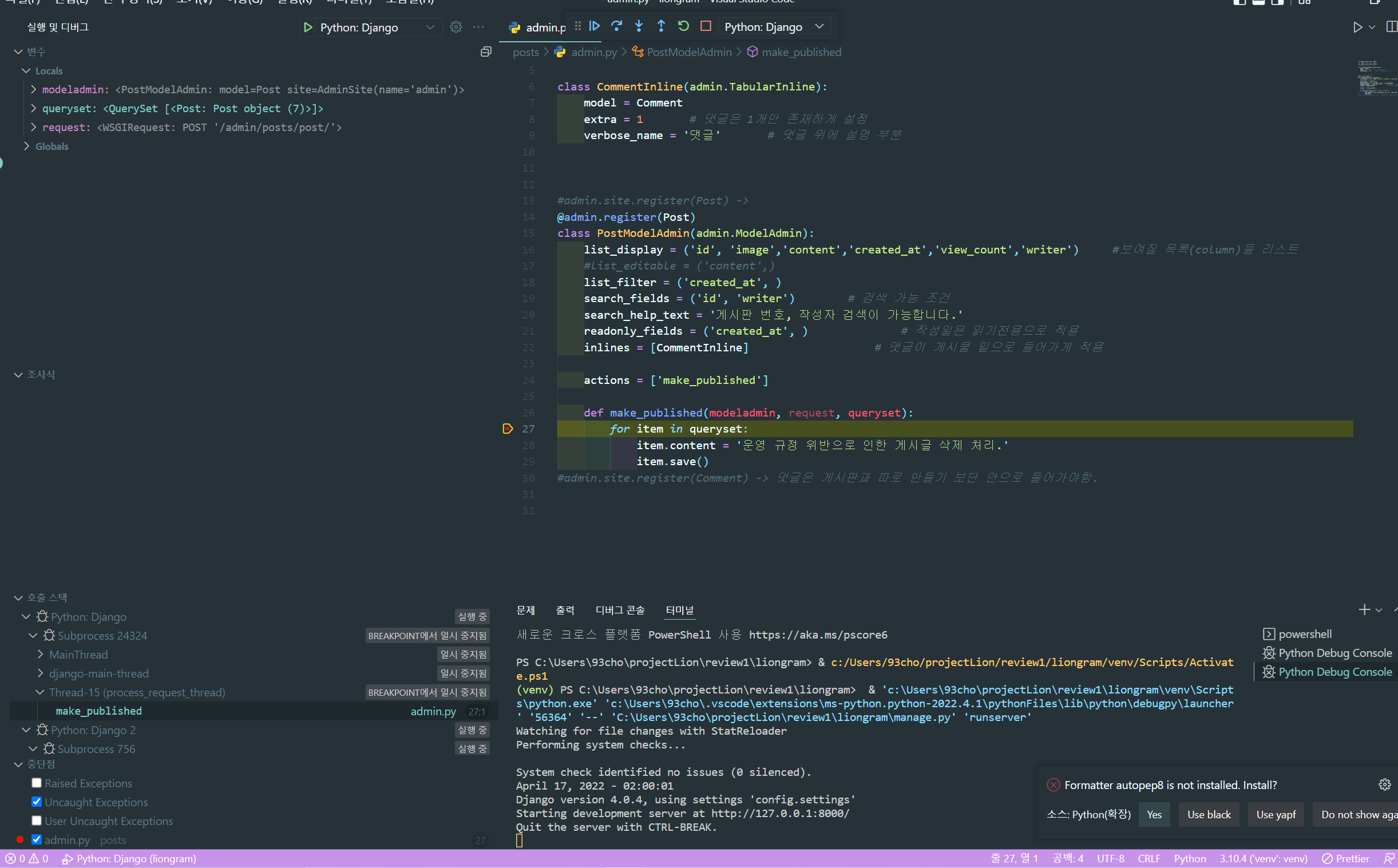Screen dimensions: 1398x868
Task: Enable Raised Exceptions breakpoint
Action: [x=37, y=783]
